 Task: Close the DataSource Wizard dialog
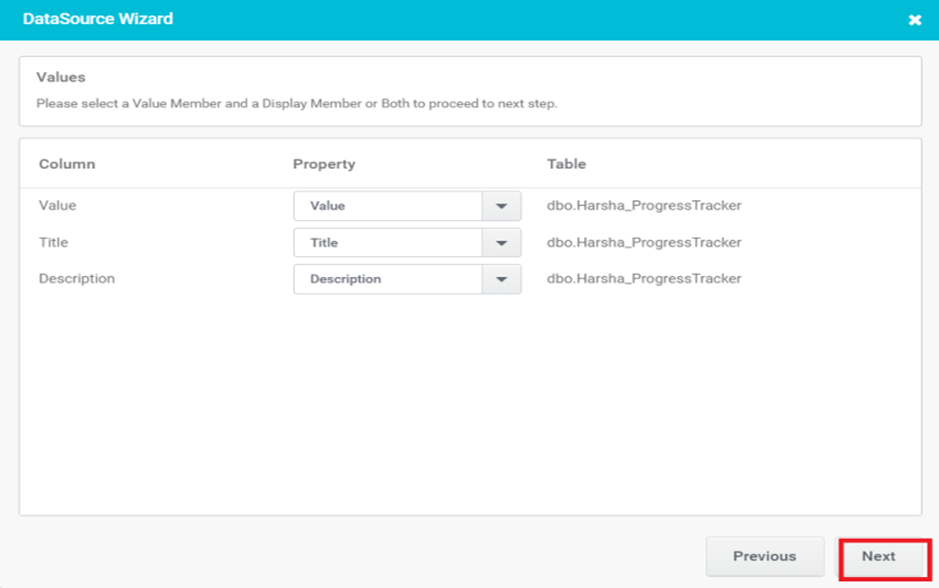(914, 20)
